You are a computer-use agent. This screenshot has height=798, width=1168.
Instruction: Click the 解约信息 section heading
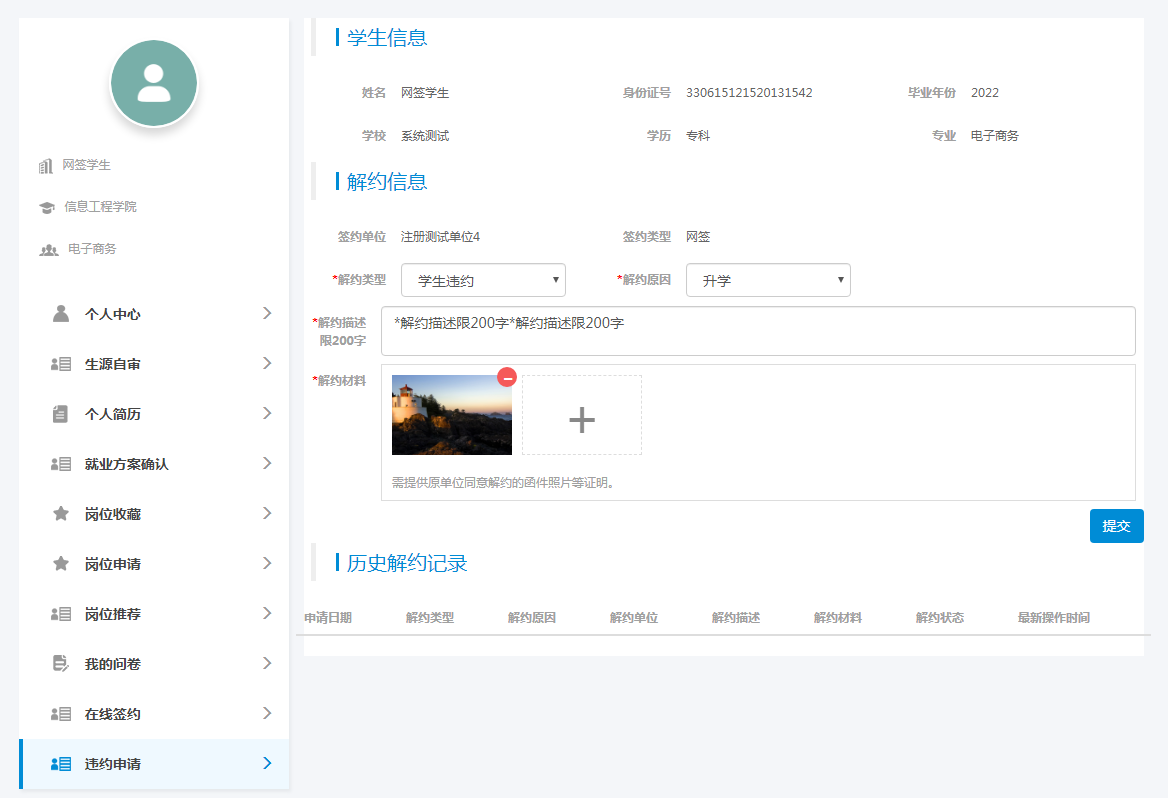[387, 181]
